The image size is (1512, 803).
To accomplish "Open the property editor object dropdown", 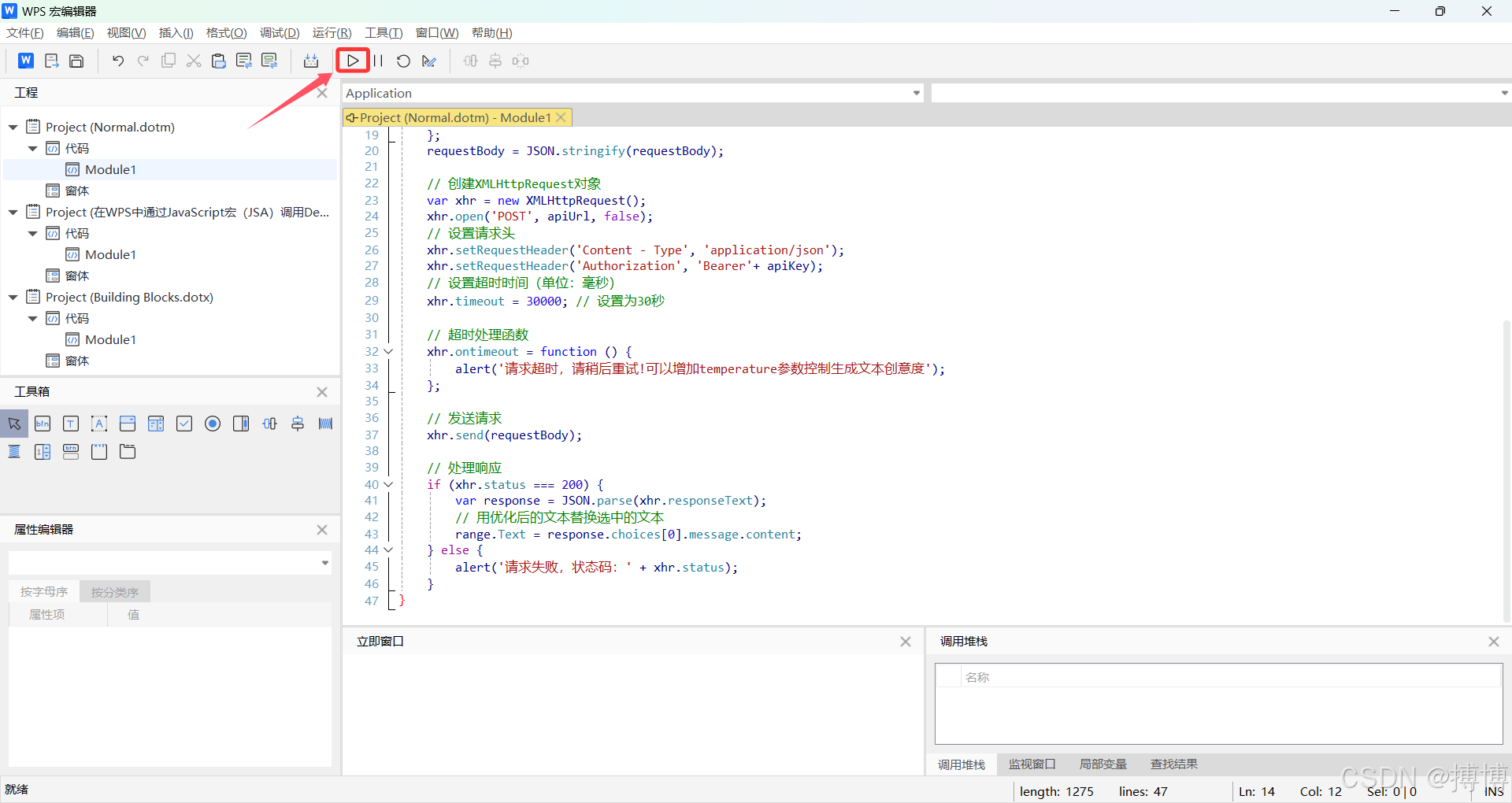I will pyautogui.click(x=324, y=563).
